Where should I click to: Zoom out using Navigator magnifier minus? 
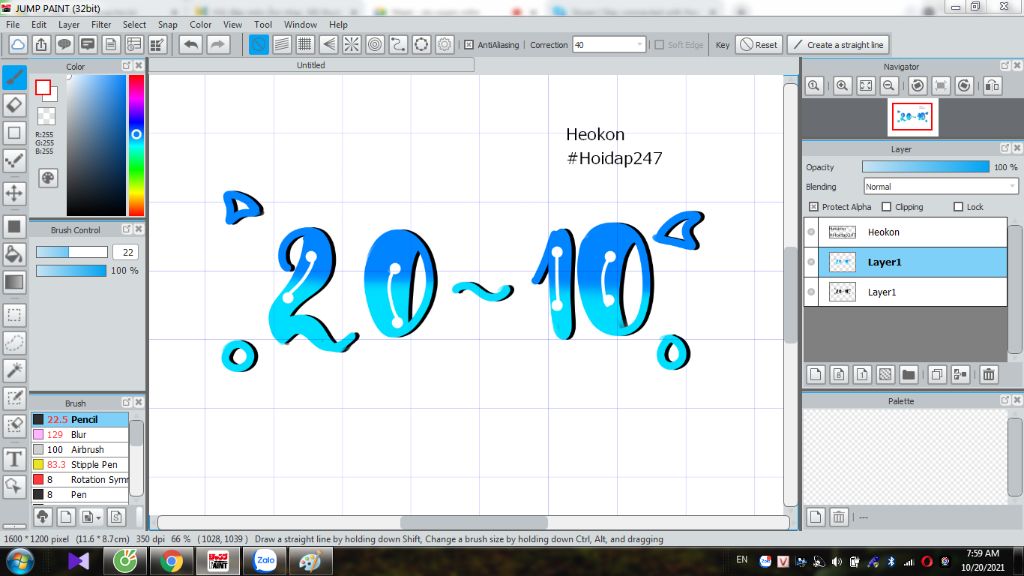[889, 86]
